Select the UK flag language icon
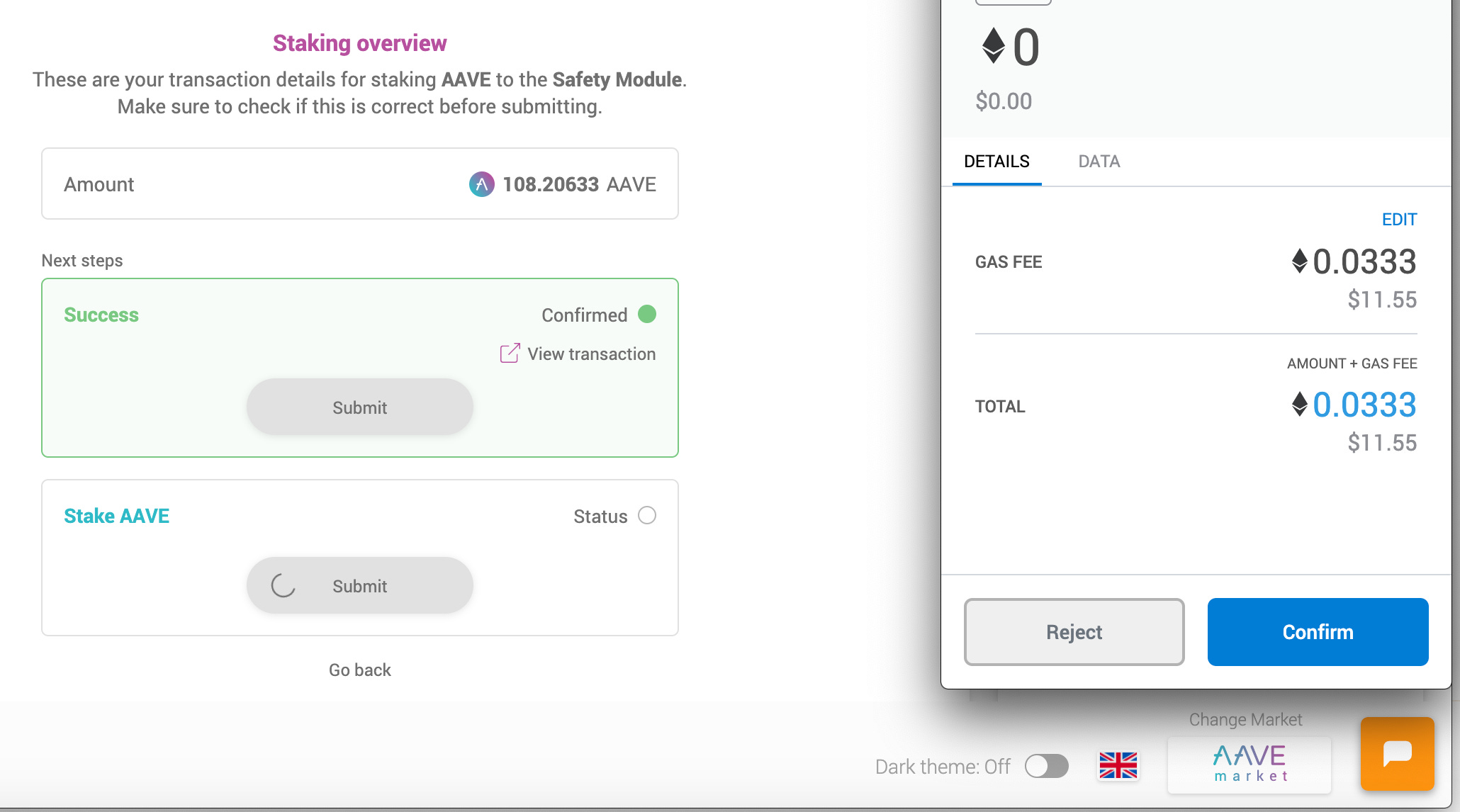 click(x=1118, y=765)
